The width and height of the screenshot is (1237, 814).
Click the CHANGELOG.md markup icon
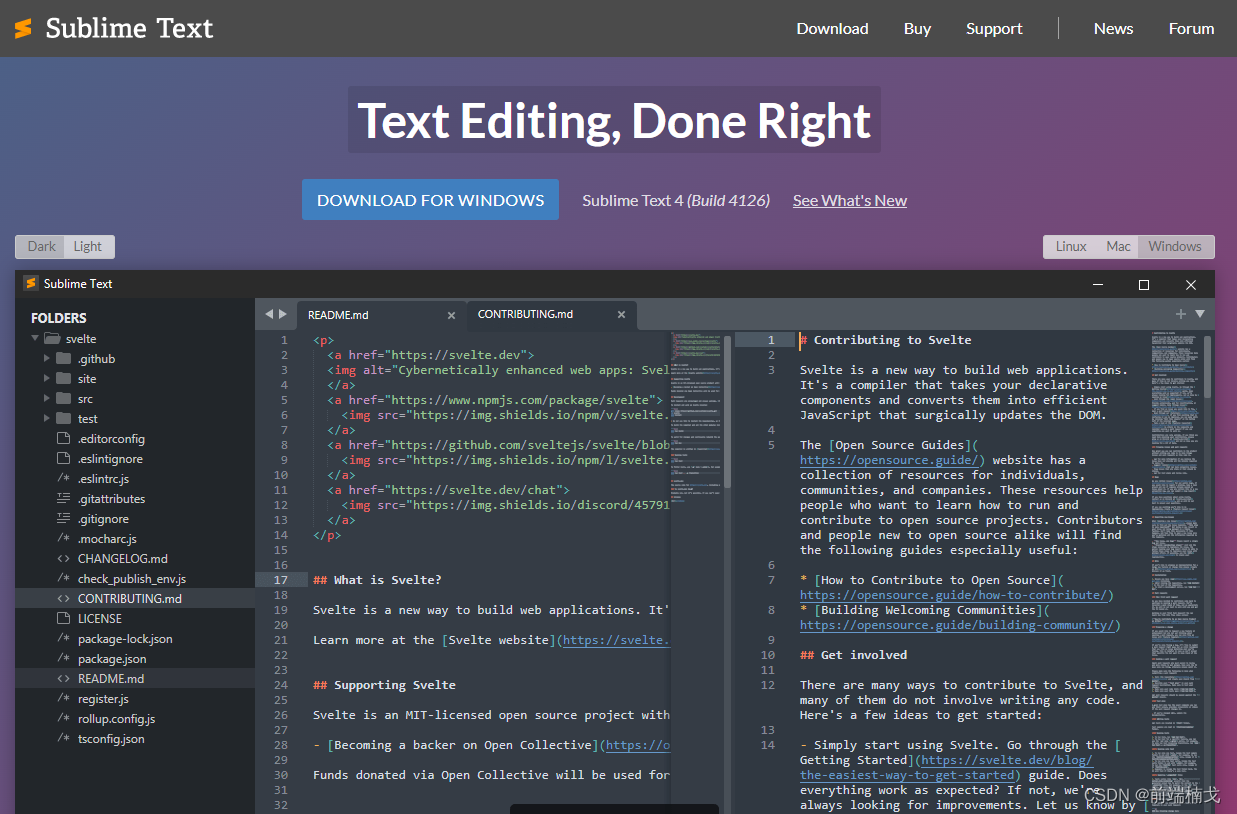click(x=63, y=559)
